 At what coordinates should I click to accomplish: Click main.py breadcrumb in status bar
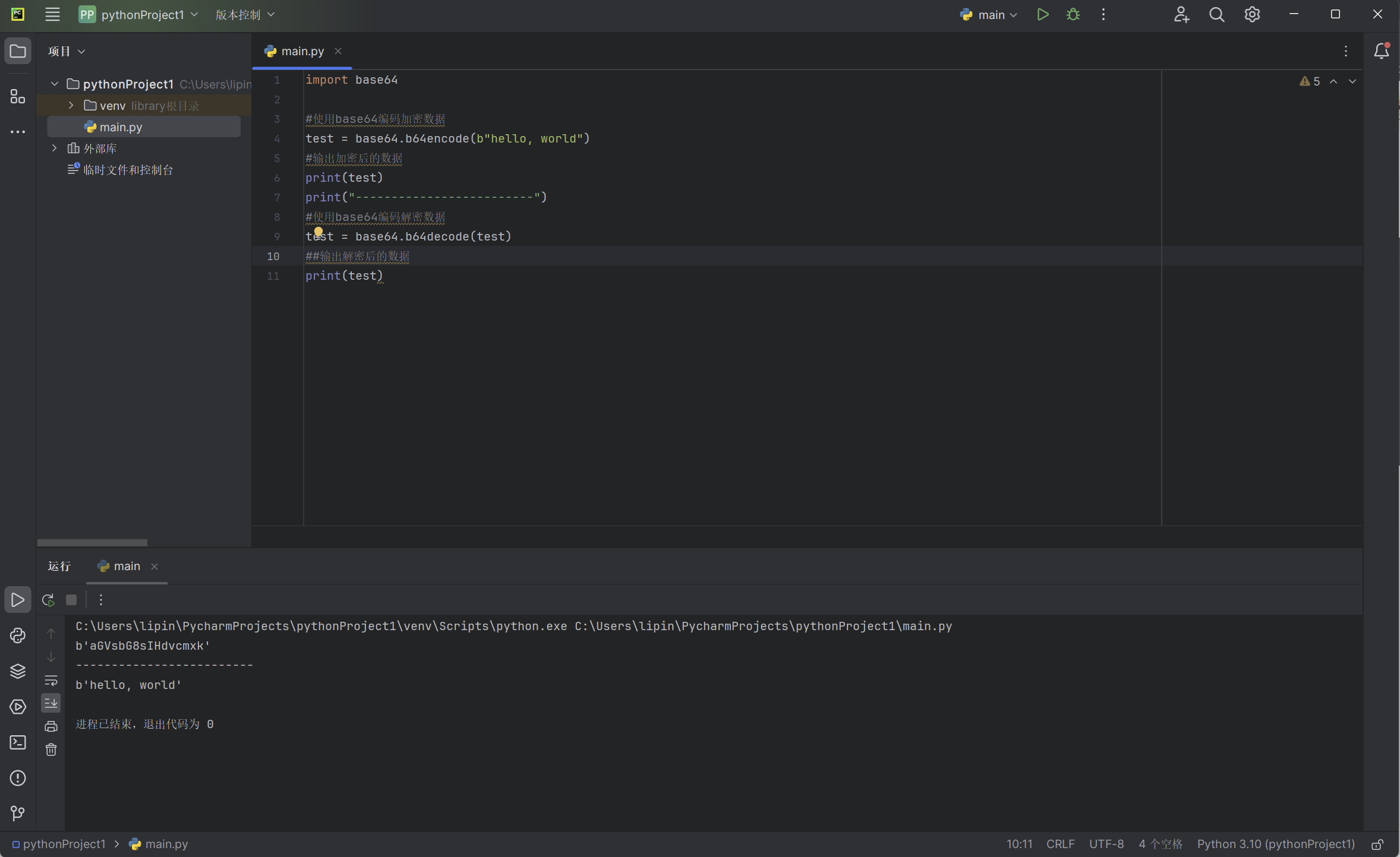(159, 844)
